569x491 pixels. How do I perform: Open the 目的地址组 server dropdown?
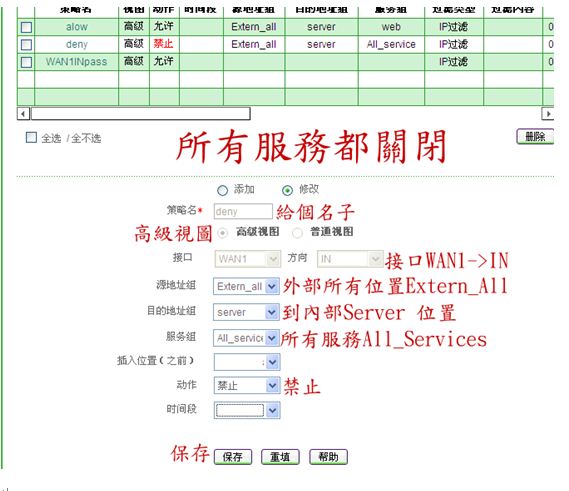tap(246, 312)
